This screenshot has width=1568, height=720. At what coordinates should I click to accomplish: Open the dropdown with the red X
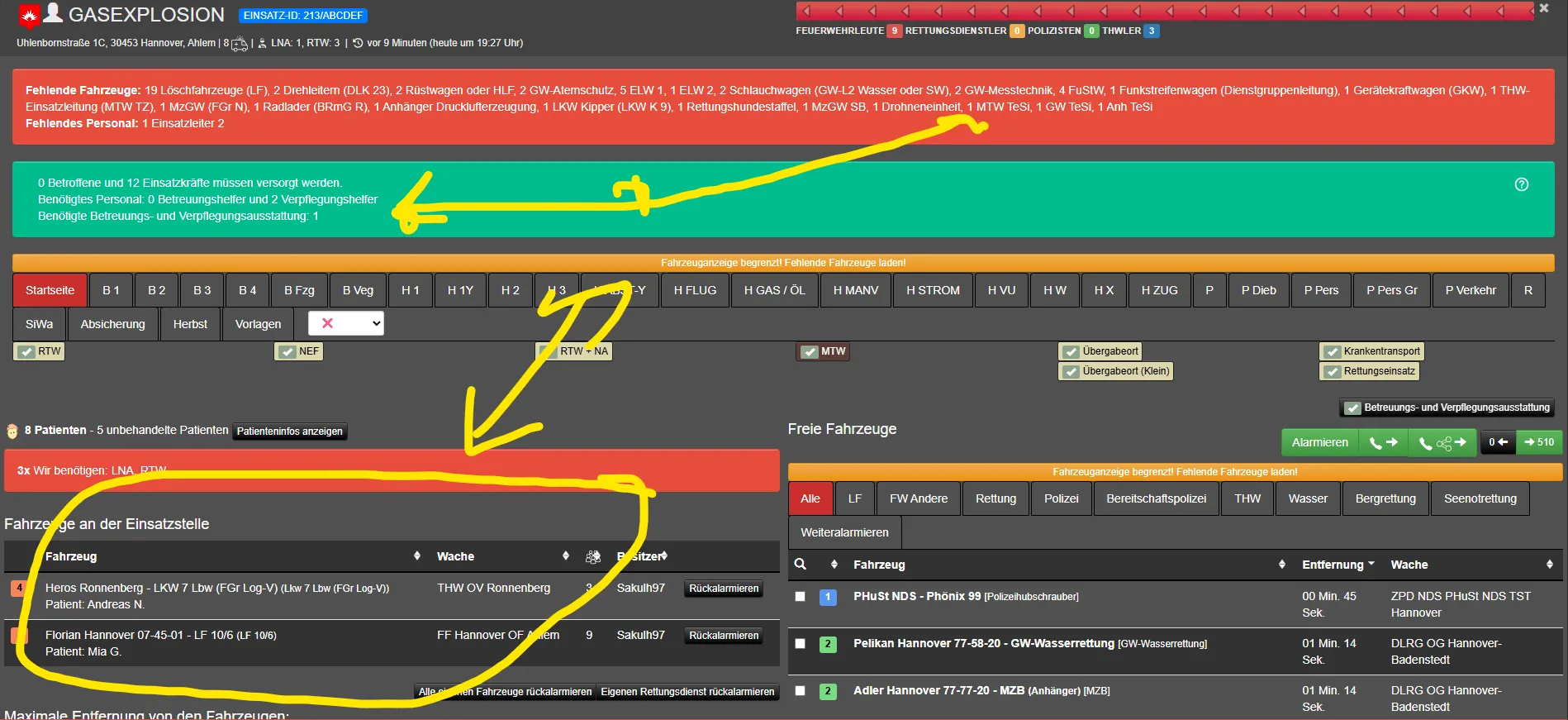[x=345, y=323]
